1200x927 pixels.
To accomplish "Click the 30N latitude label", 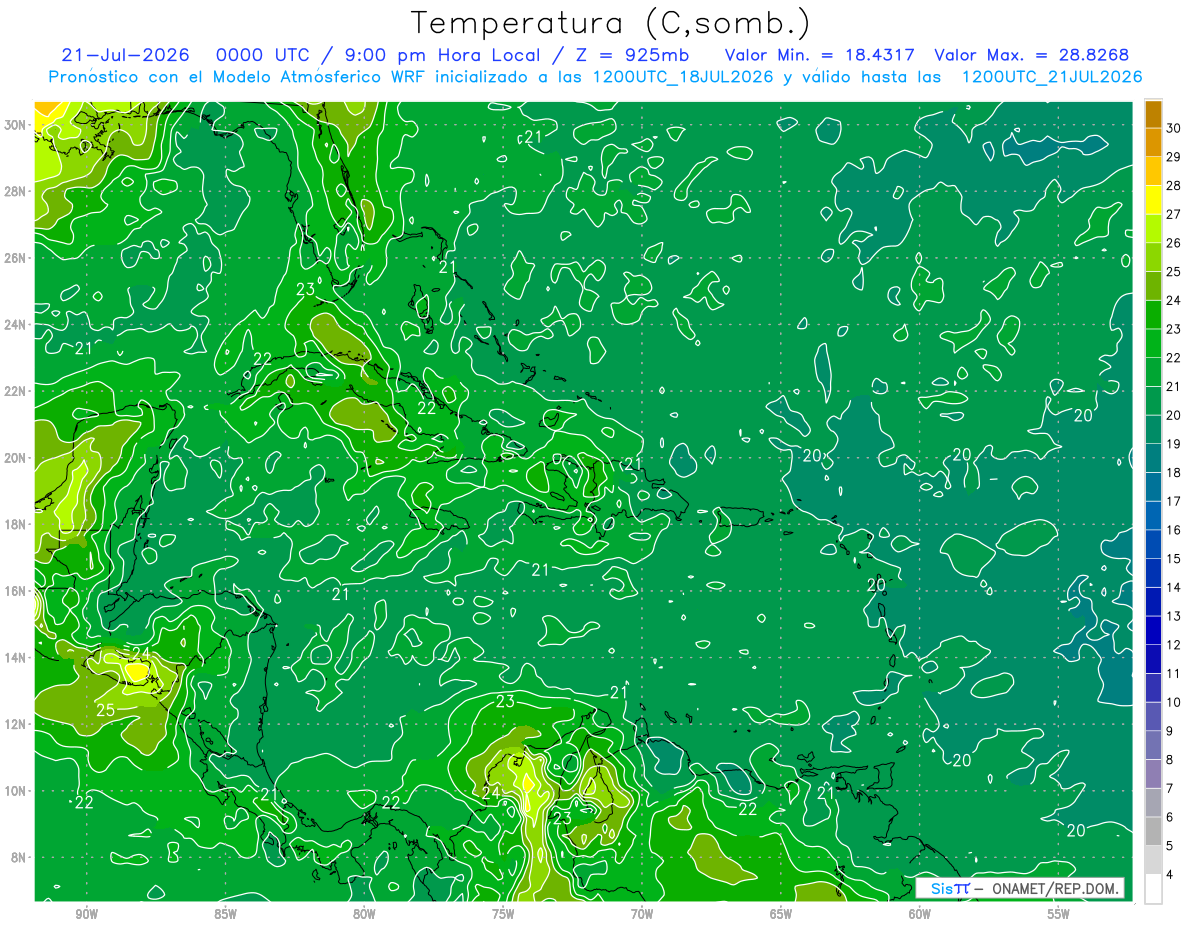I will [x=15, y=125].
